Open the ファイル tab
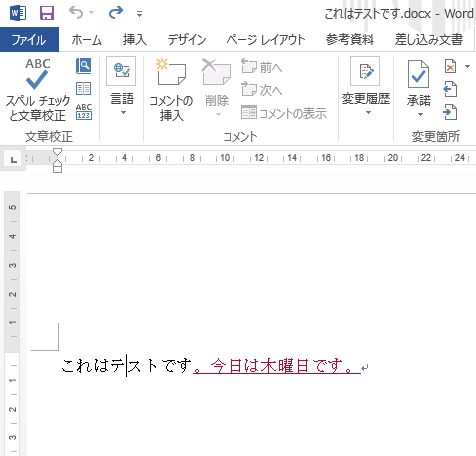Screen dimensions: 476x456 pyautogui.click(x=29, y=40)
